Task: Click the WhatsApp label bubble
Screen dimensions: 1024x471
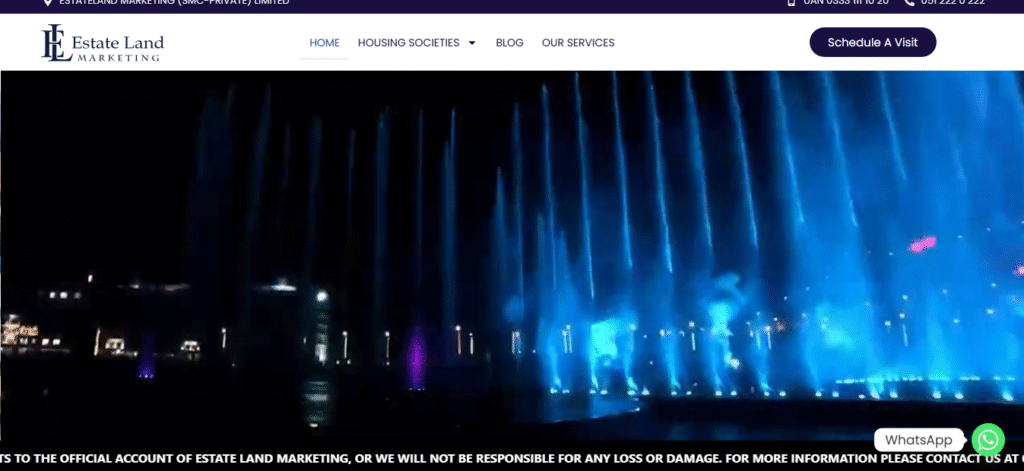Action: 918,440
